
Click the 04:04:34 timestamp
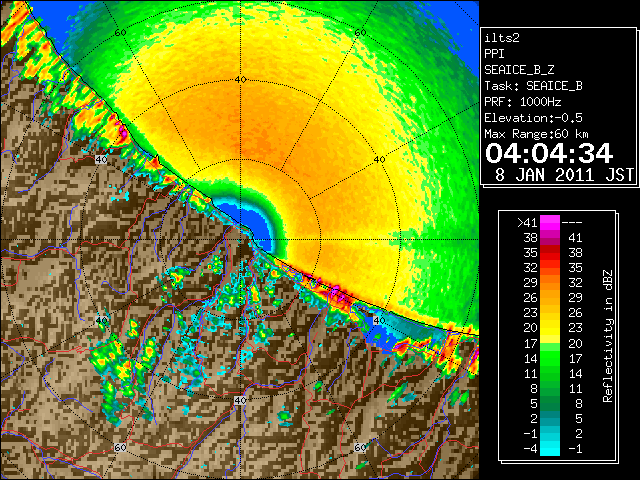point(549,153)
